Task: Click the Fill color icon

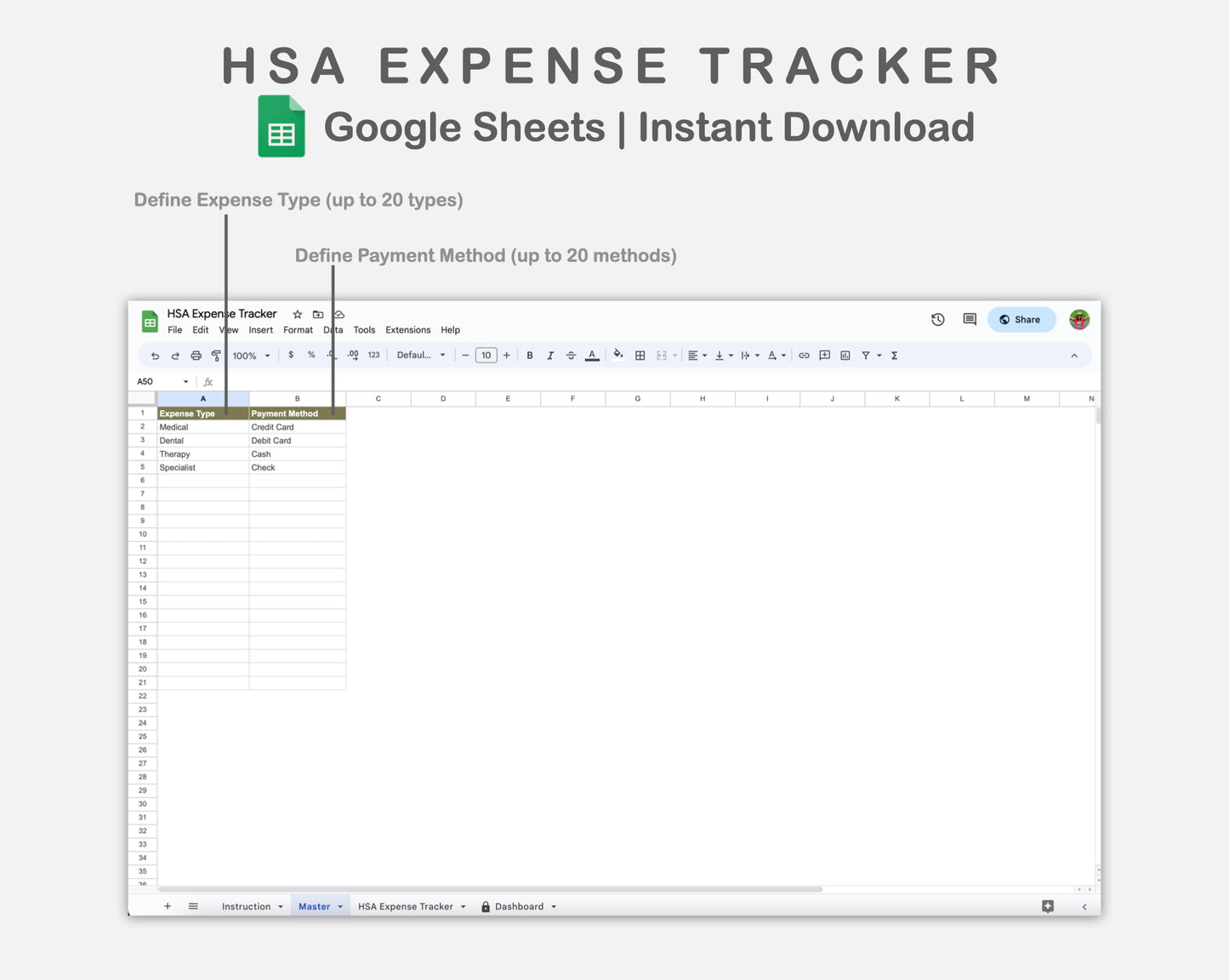Action: (617, 355)
